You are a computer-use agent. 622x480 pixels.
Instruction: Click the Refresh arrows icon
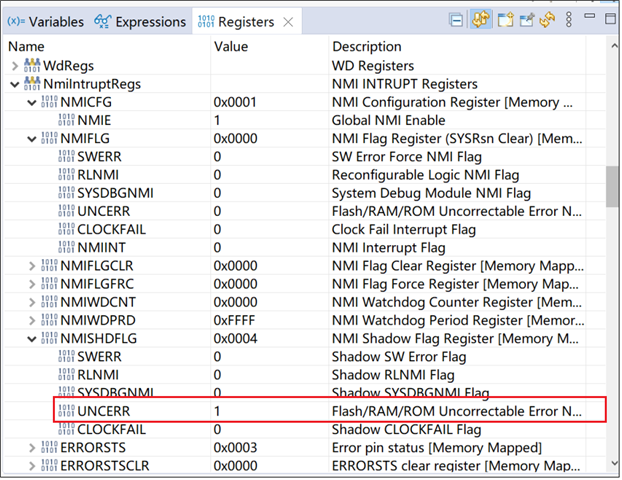coord(547,19)
